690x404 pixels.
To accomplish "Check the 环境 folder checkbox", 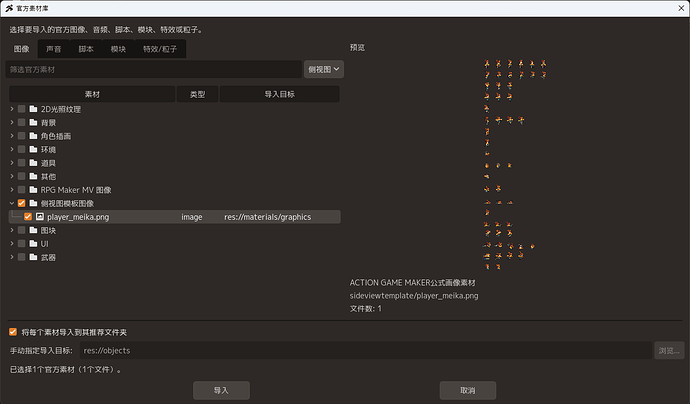I will [21, 149].
